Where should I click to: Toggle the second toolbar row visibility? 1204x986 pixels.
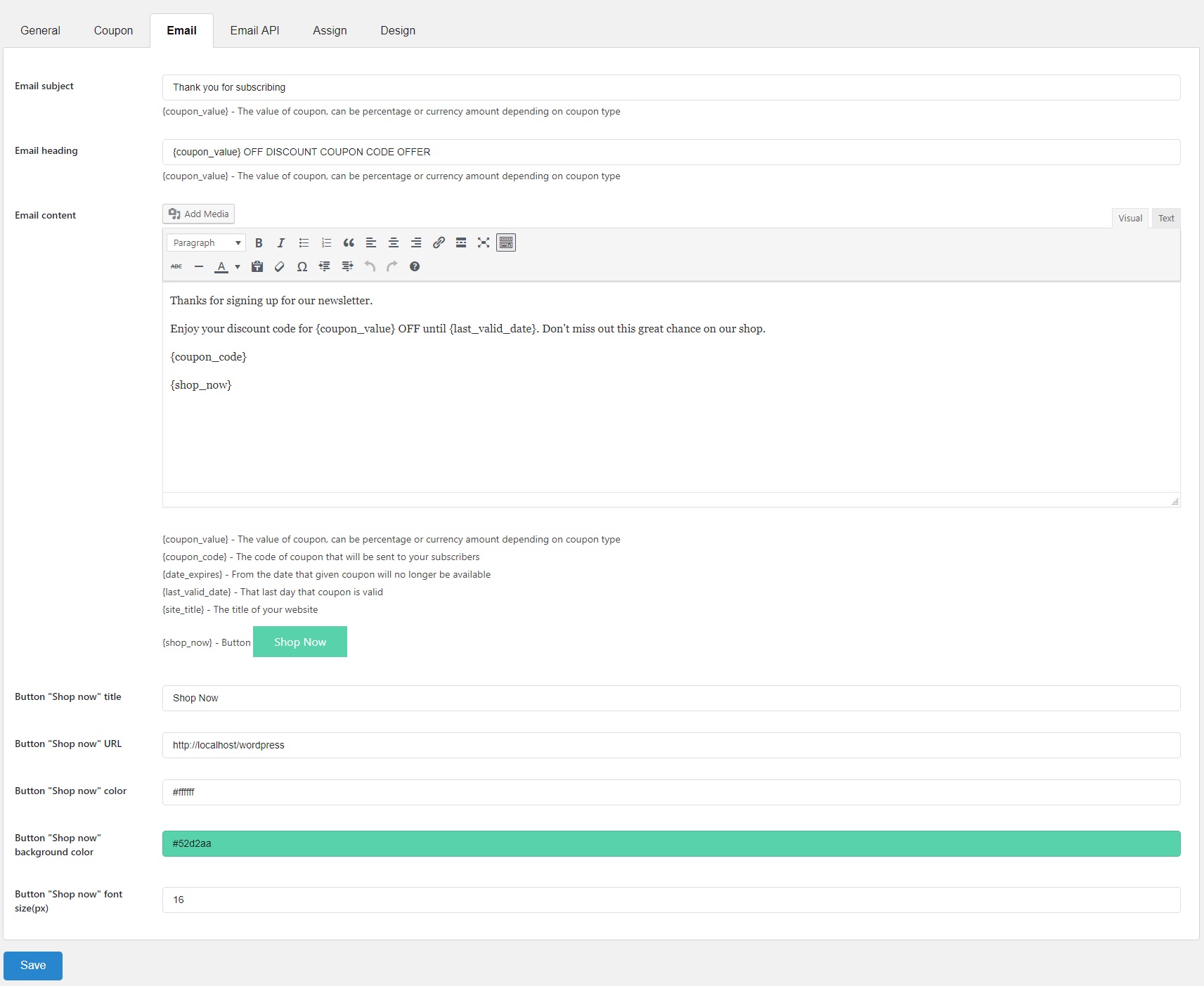[x=506, y=243]
